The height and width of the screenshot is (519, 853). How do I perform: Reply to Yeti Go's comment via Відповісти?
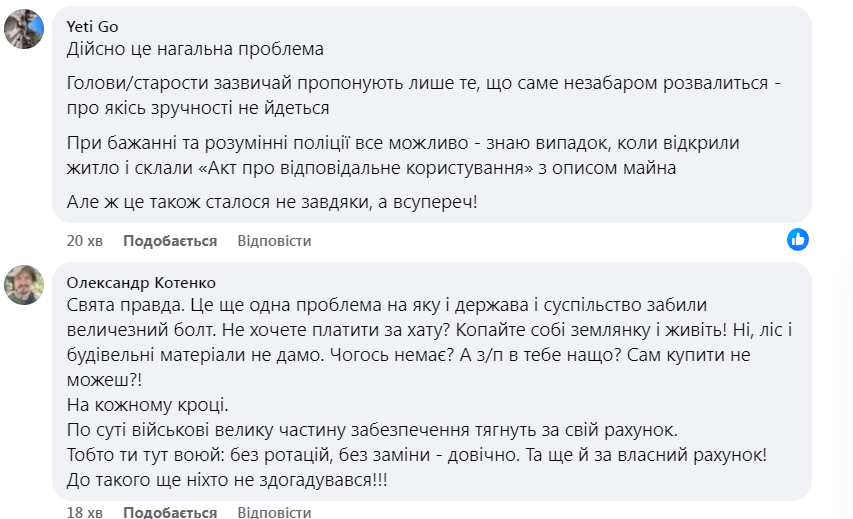(274, 241)
